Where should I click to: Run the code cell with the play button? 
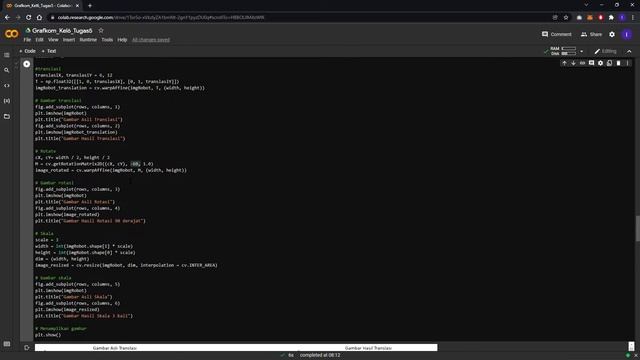click(x=27, y=64)
